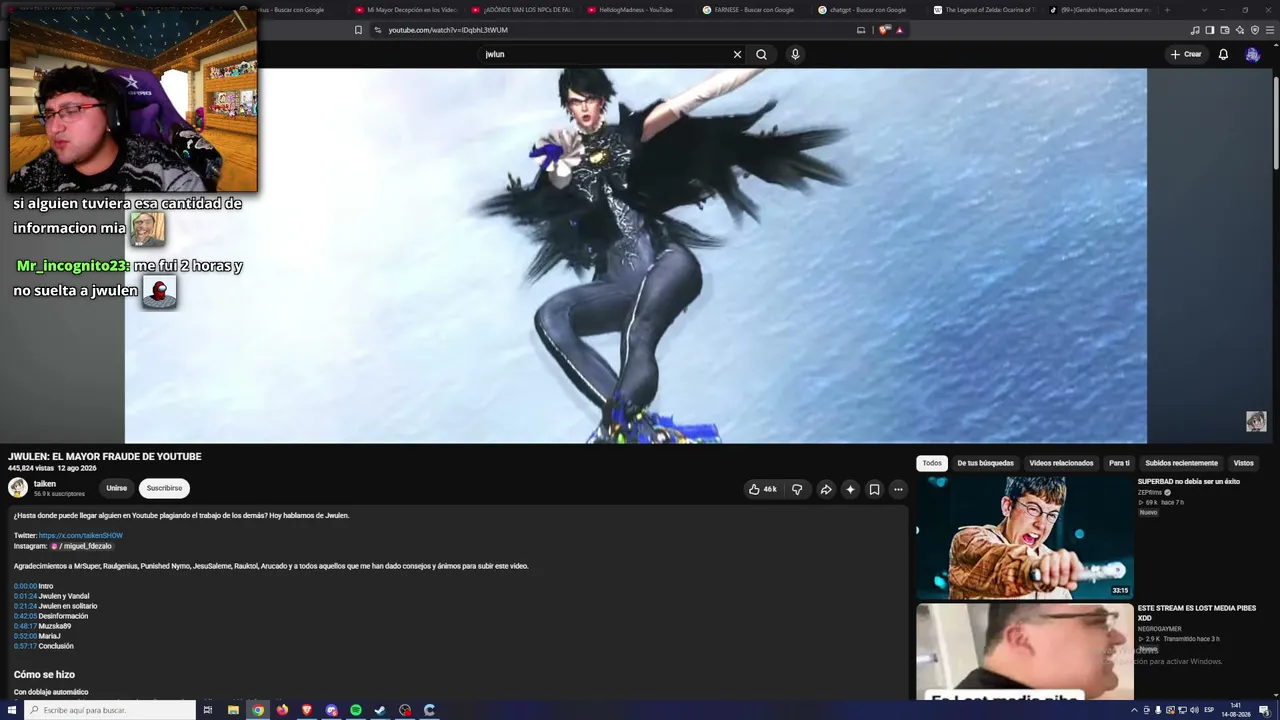Open the Windows Start menu

point(12,710)
